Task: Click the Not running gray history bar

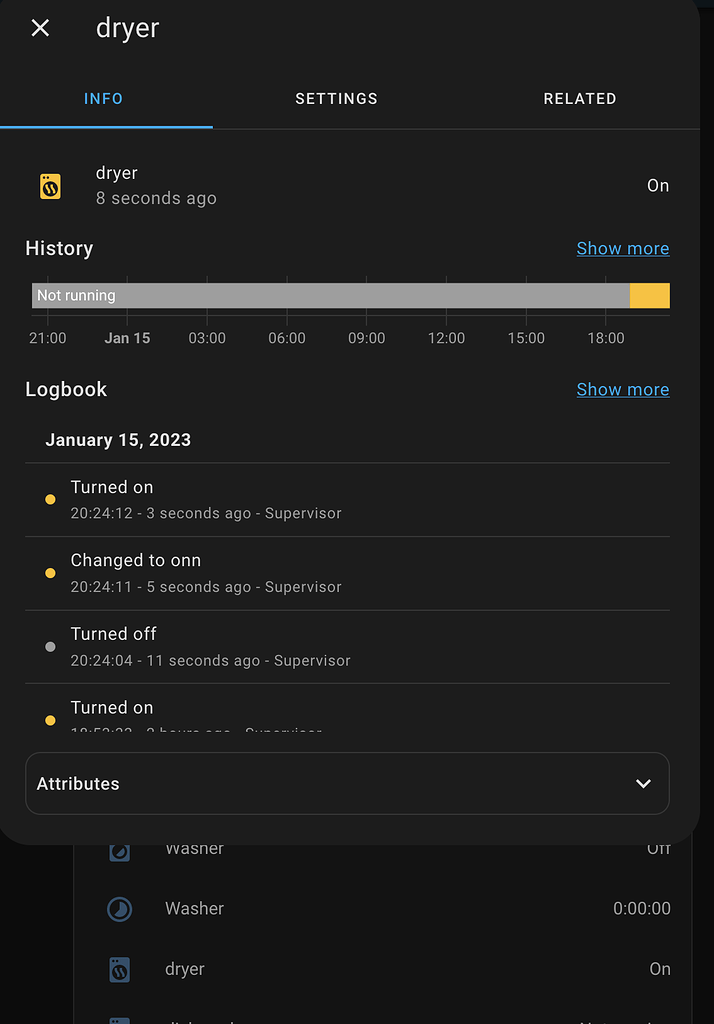Action: click(330, 296)
